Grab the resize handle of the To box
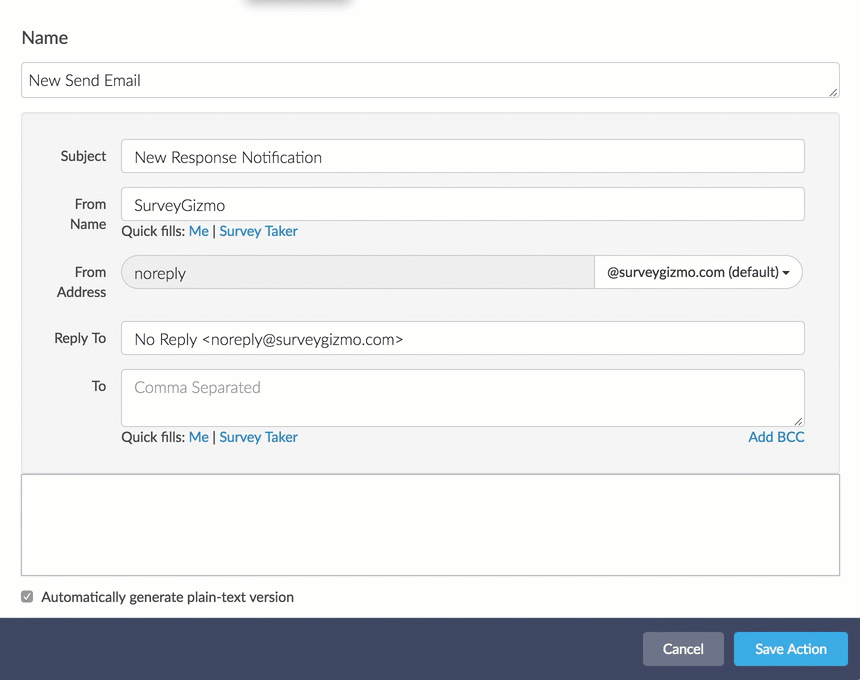The width and height of the screenshot is (860, 680). 798,421
